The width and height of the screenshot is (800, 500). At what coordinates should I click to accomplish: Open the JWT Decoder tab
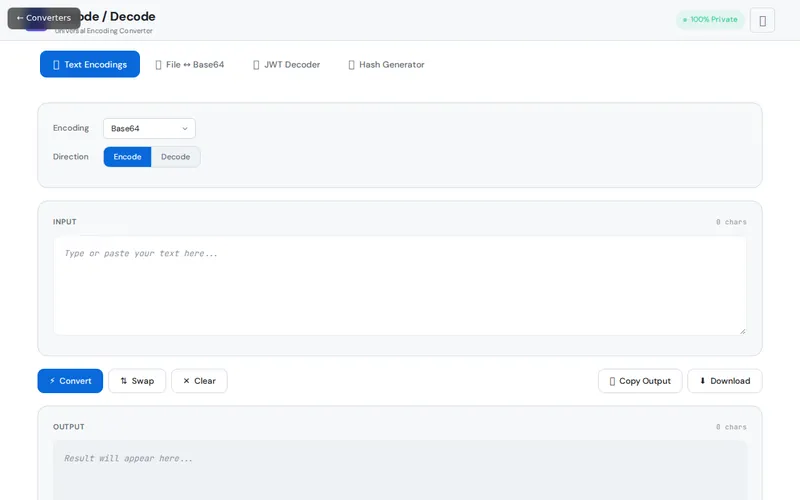point(287,64)
